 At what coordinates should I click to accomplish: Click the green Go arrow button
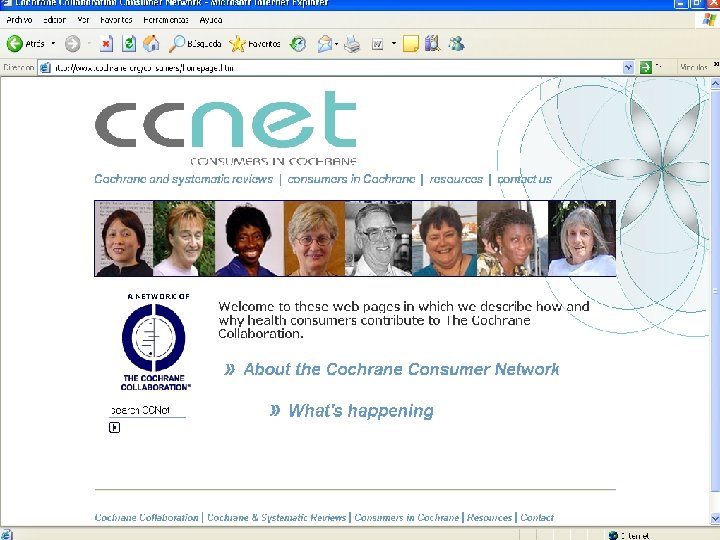(646, 68)
